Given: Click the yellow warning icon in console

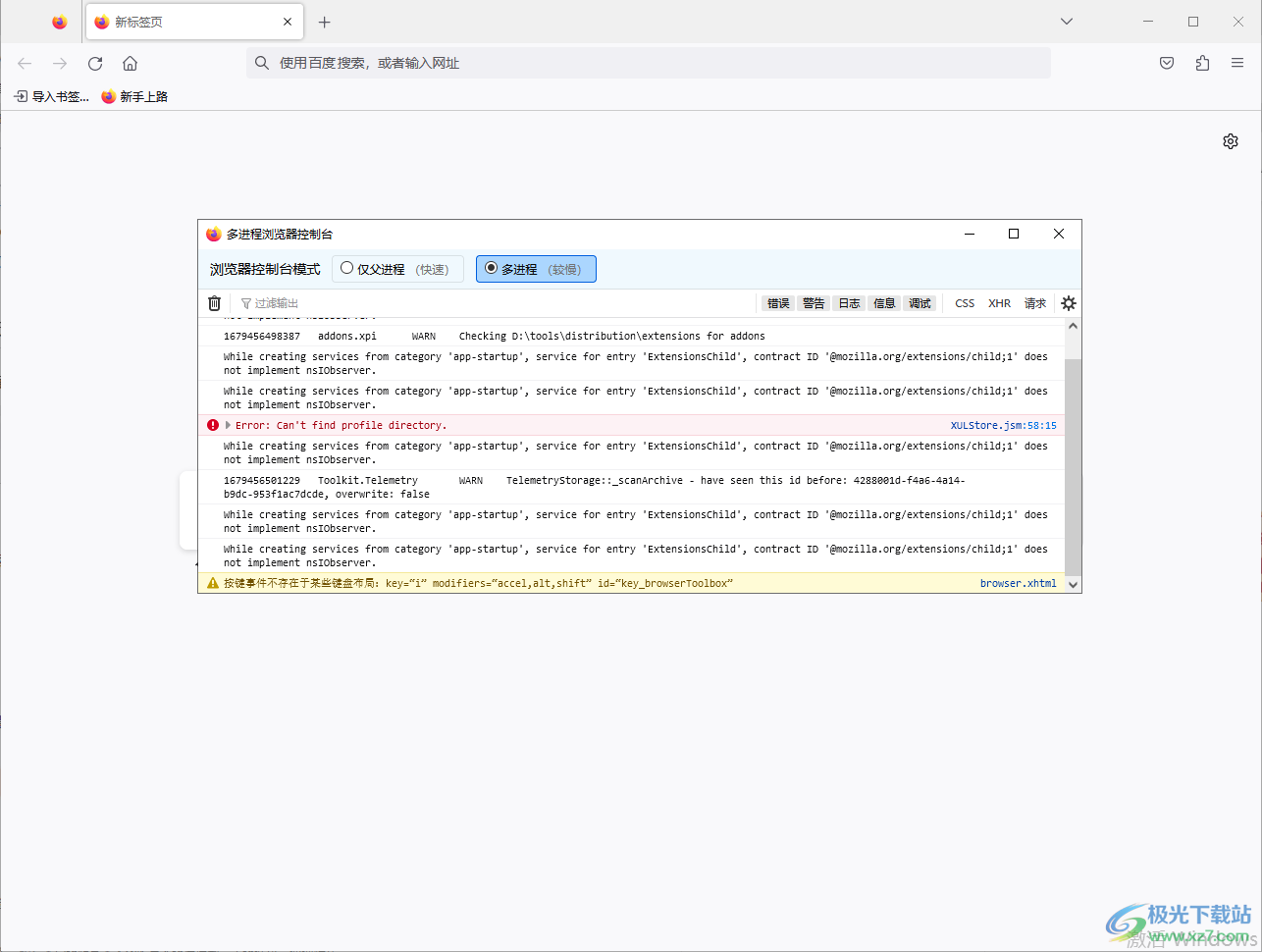Looking at the screenshot, I should coord(213,583).
